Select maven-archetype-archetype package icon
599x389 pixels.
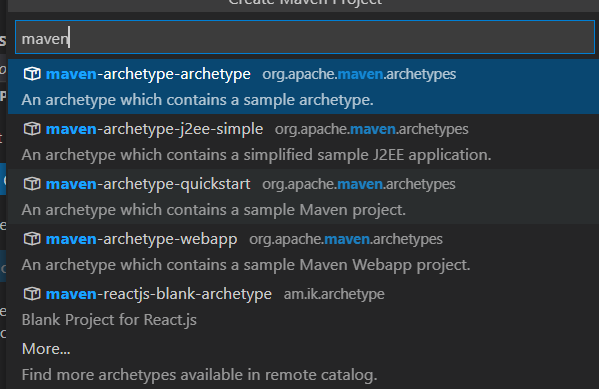[x=32, y=74]
